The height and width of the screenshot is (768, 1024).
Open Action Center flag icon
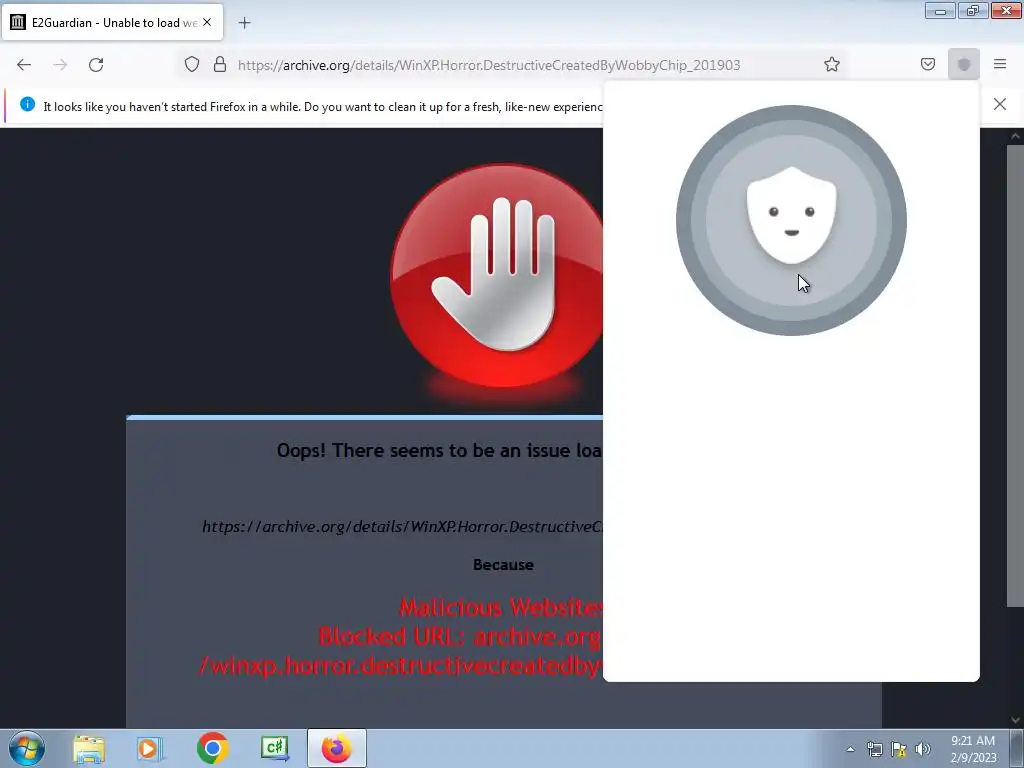pos(899,749)
